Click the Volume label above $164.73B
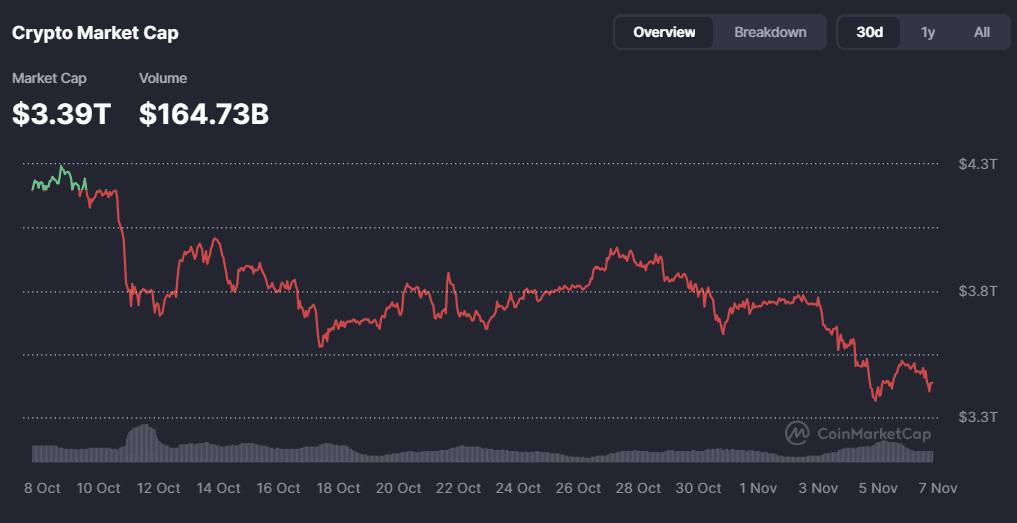 pyautogui.click(x=163, y=78)
